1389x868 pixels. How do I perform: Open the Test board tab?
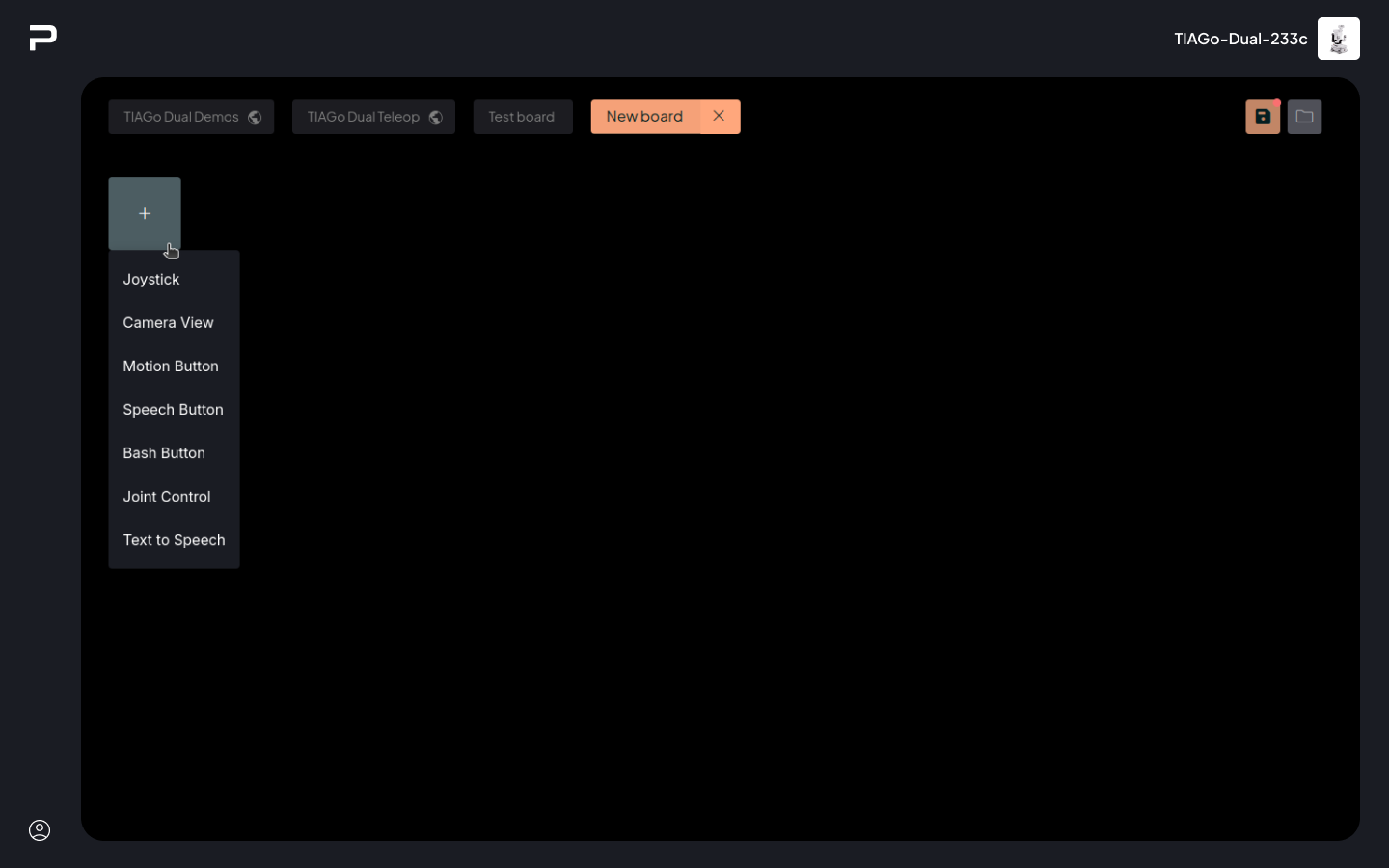tap(522, 117)
